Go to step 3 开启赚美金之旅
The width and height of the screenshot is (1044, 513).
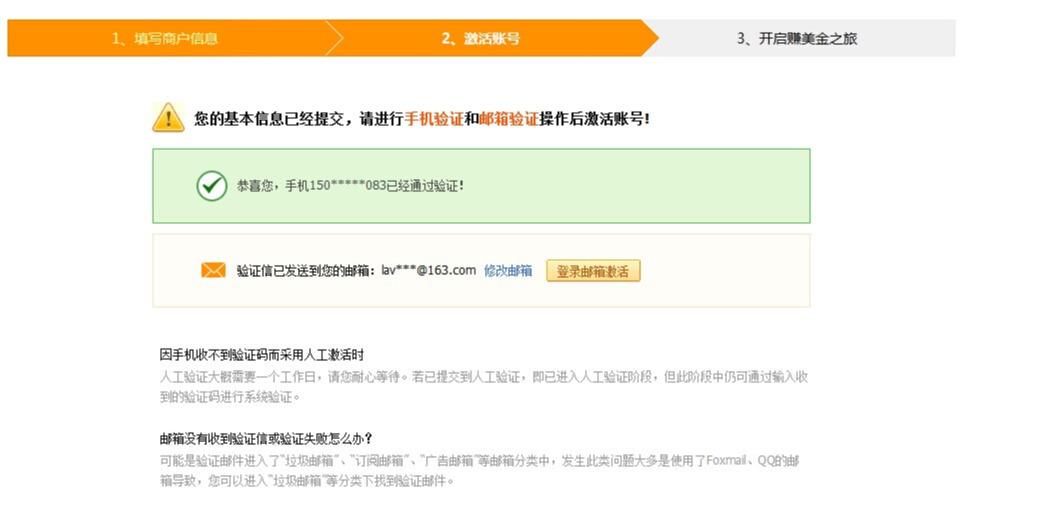[796, 38]
